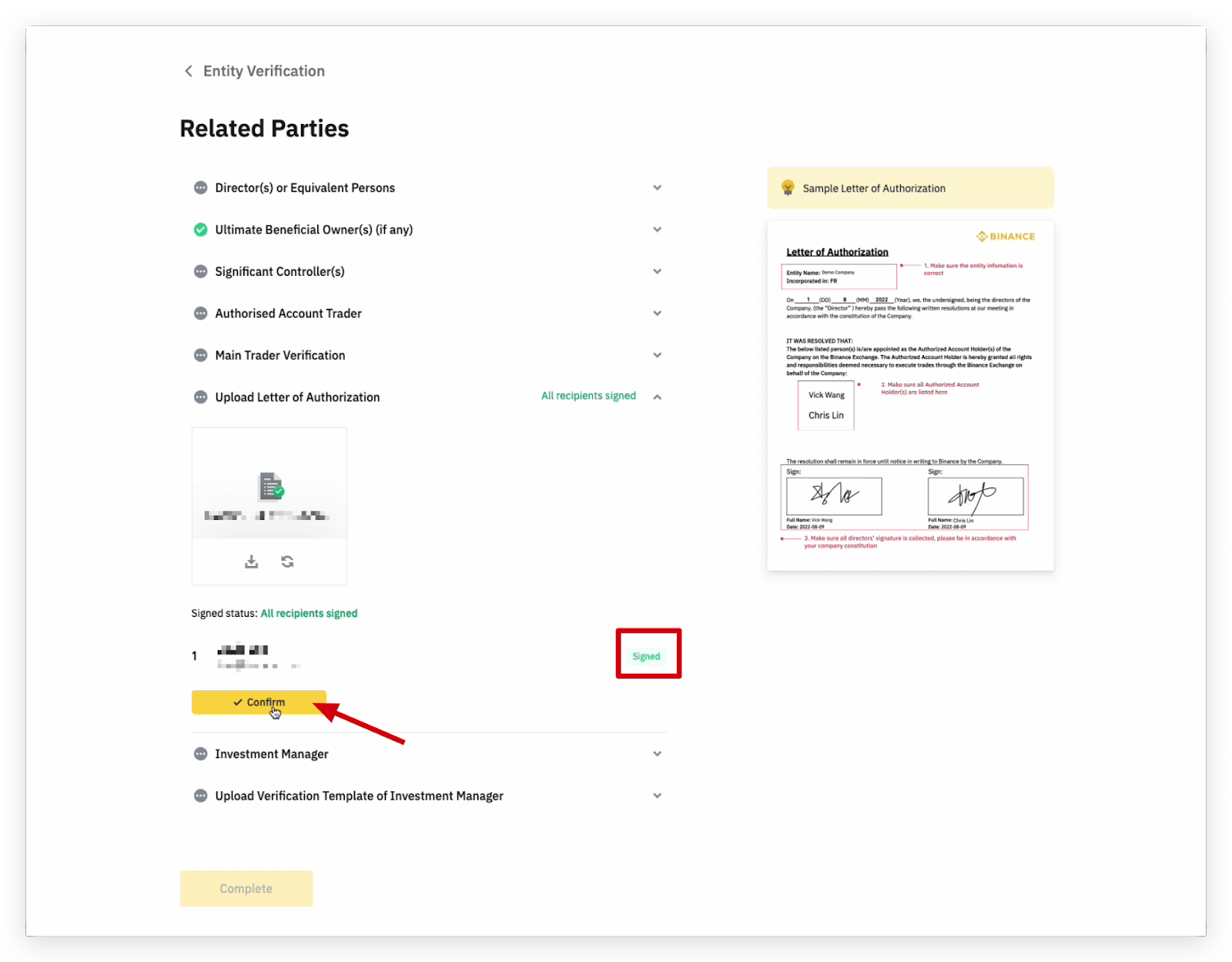The width and height of the screenshot is (1232, 962).
Task: Expand Director(s) or Equivalent Persons section
Action: [657, 188]
